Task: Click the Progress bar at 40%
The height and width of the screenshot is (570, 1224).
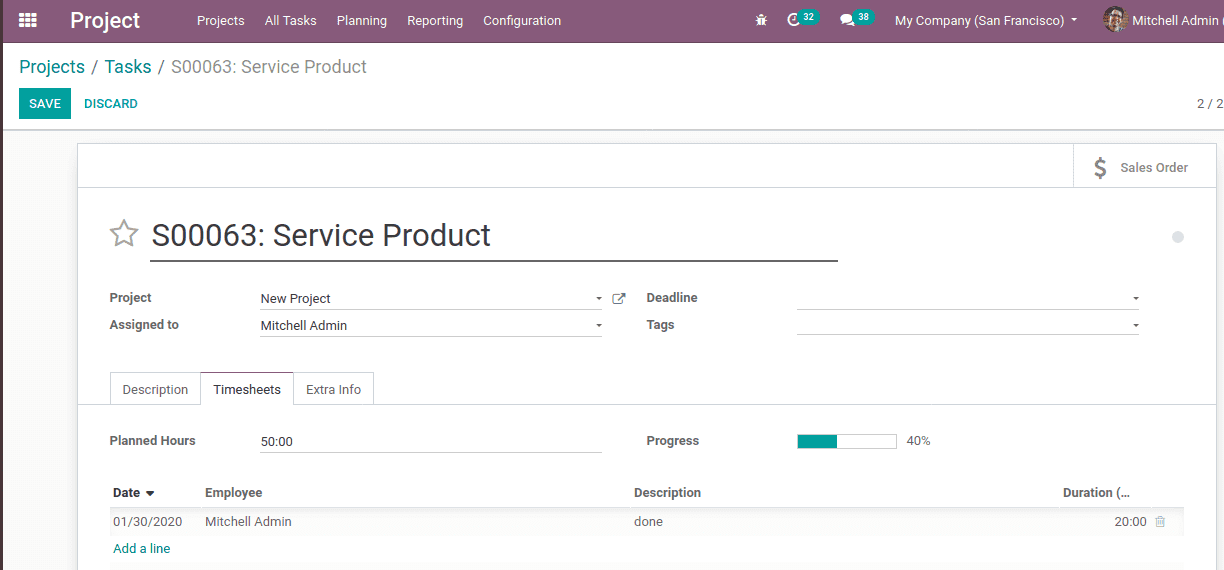Action: [x=847, y=441]
